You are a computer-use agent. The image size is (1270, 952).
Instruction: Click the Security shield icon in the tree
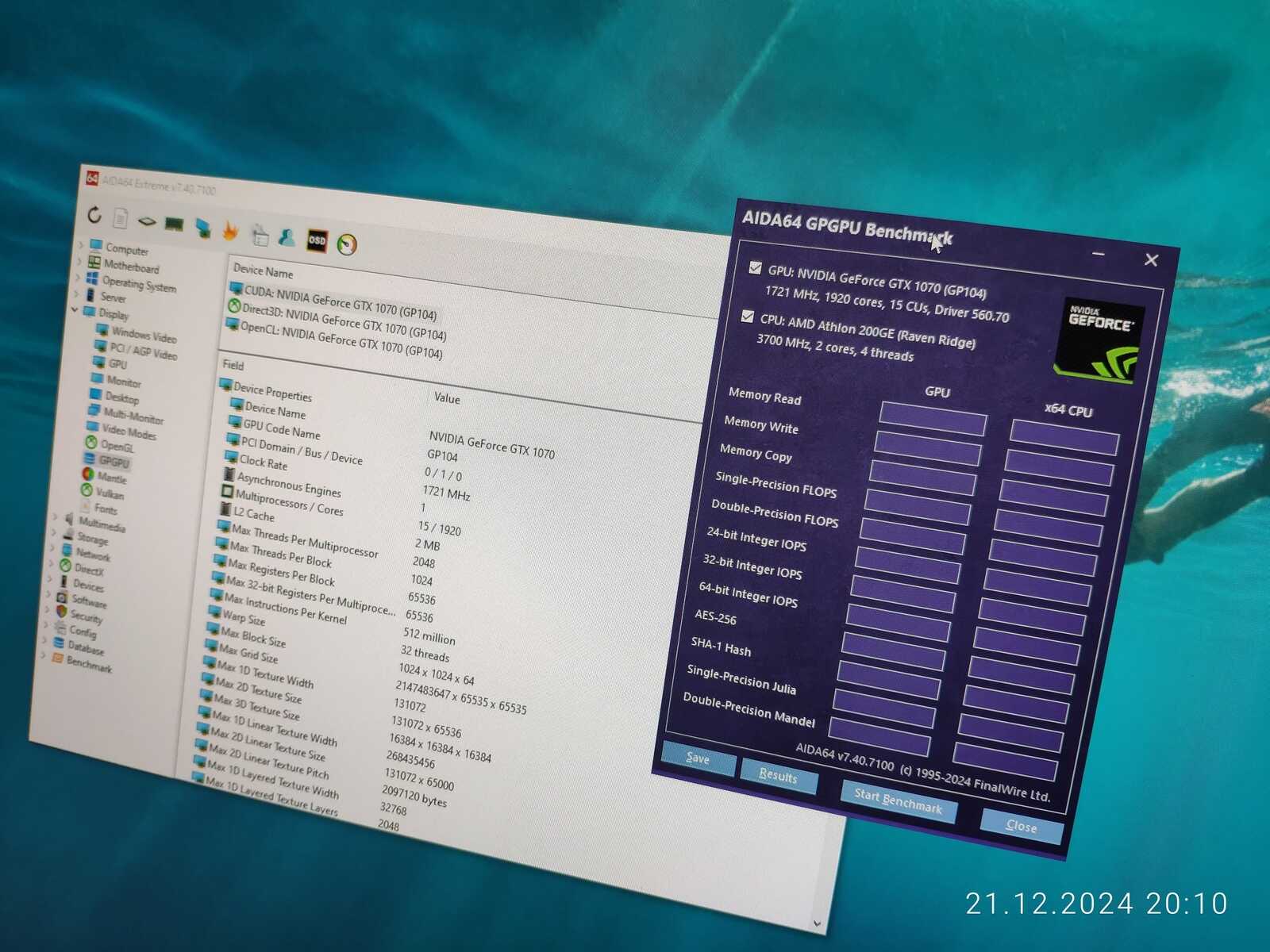coord(61,612)
